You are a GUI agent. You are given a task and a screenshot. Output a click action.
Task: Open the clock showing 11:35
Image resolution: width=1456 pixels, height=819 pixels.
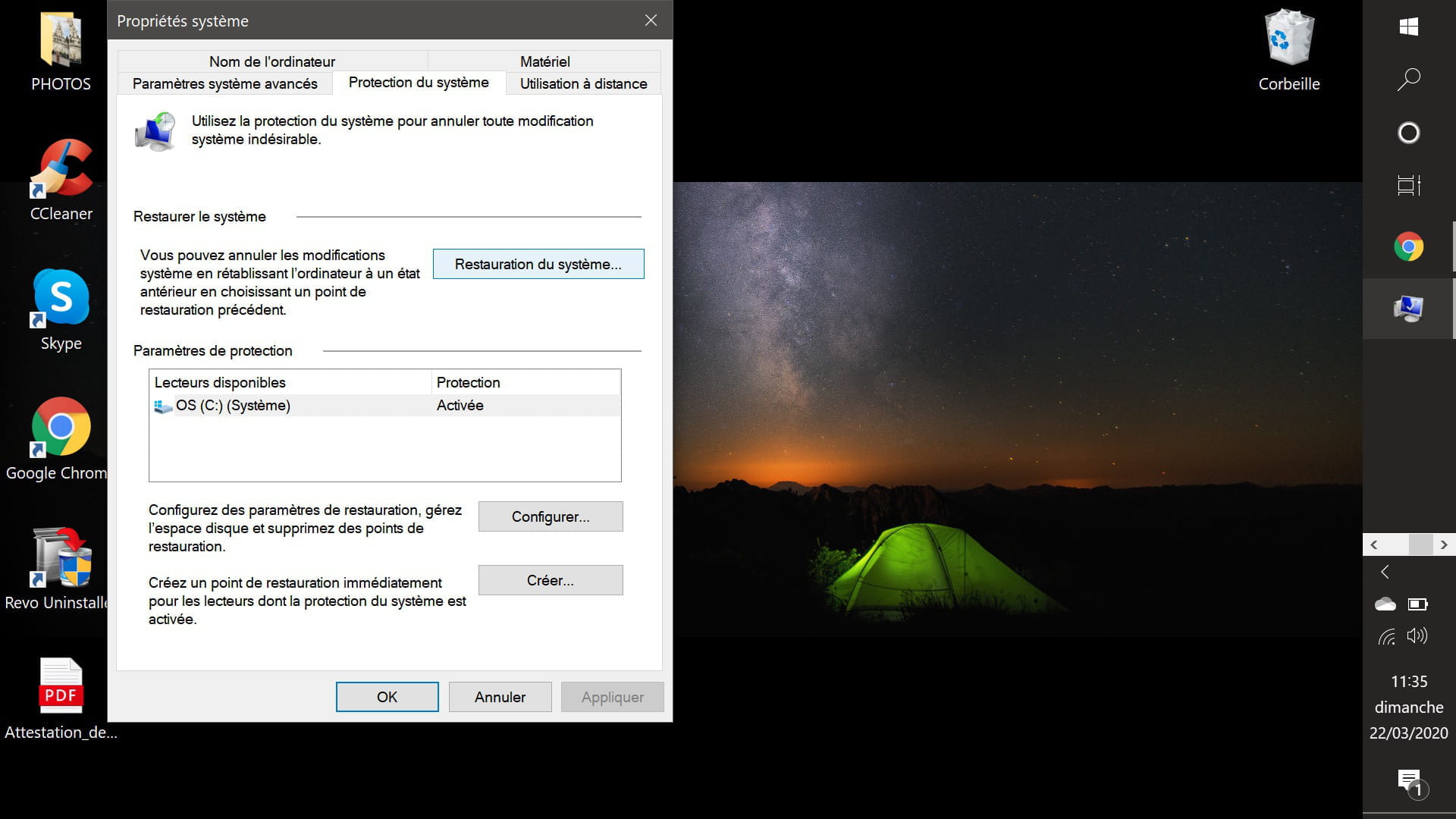tap(1409, 682)
